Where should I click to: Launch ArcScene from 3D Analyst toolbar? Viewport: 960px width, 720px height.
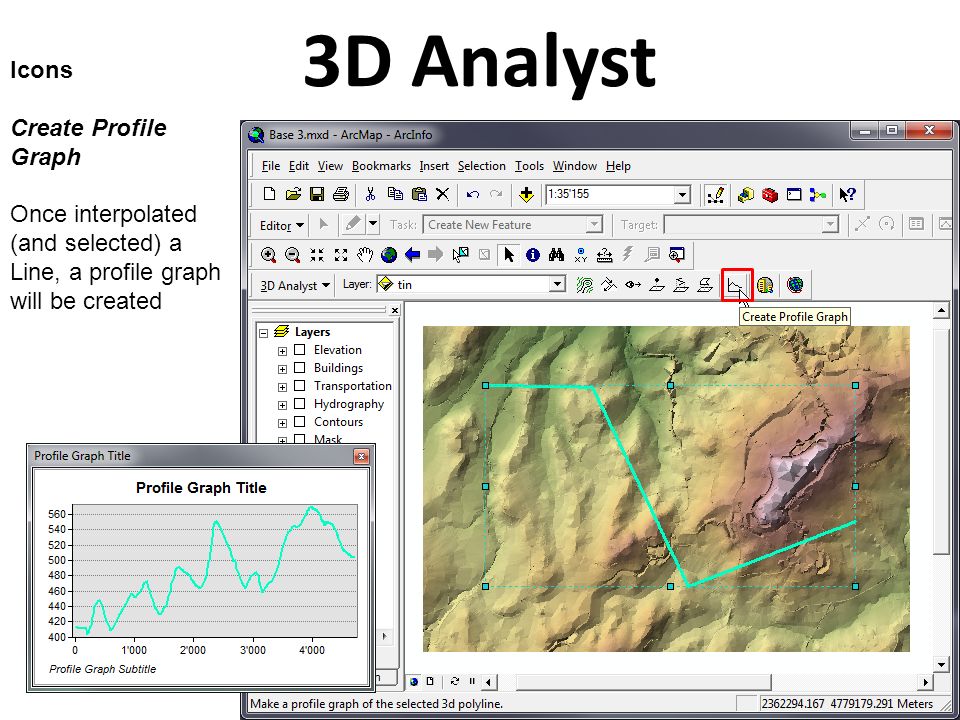(765, 285)
